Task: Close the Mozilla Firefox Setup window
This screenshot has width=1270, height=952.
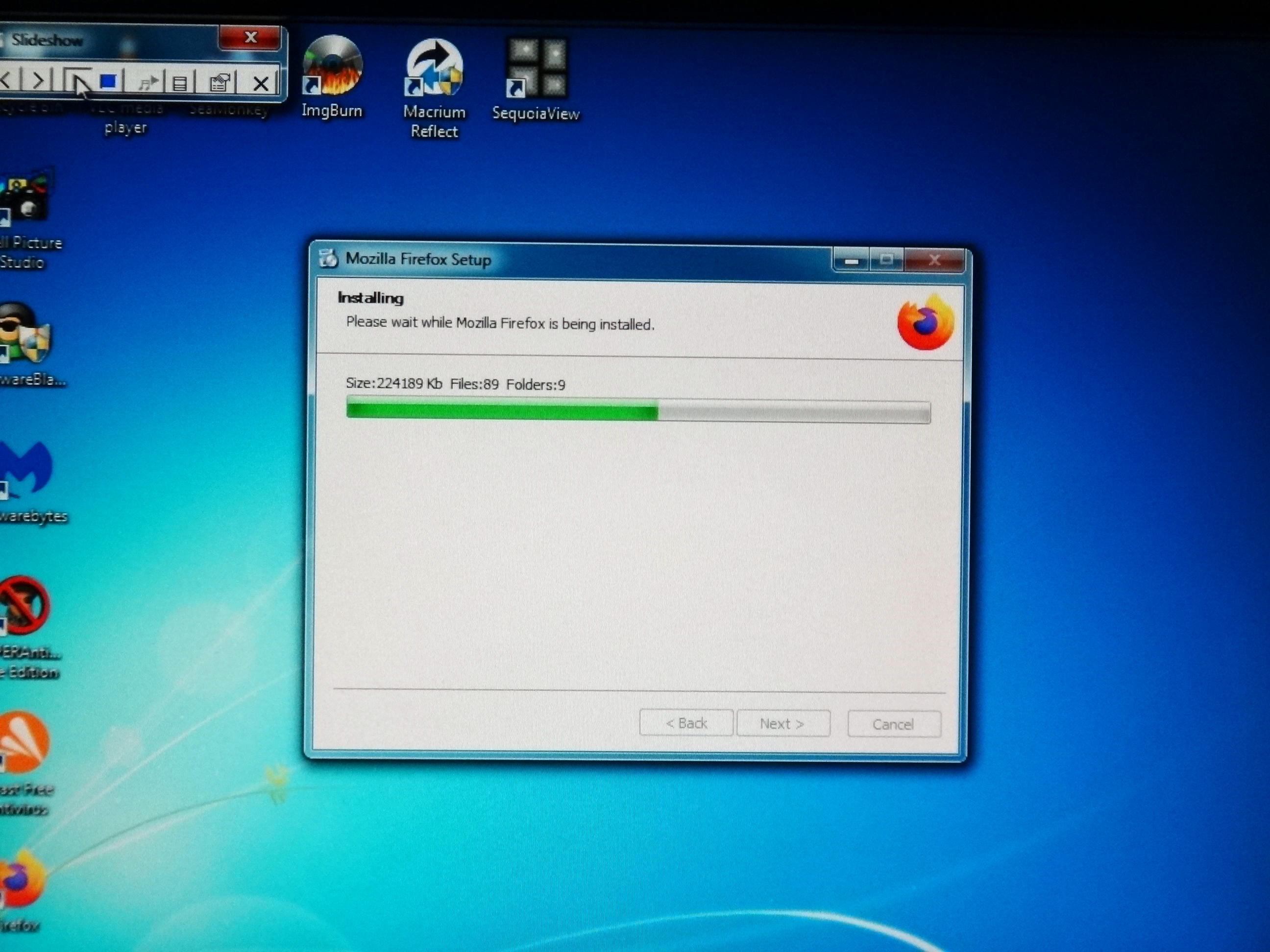Action: [934, 261]
